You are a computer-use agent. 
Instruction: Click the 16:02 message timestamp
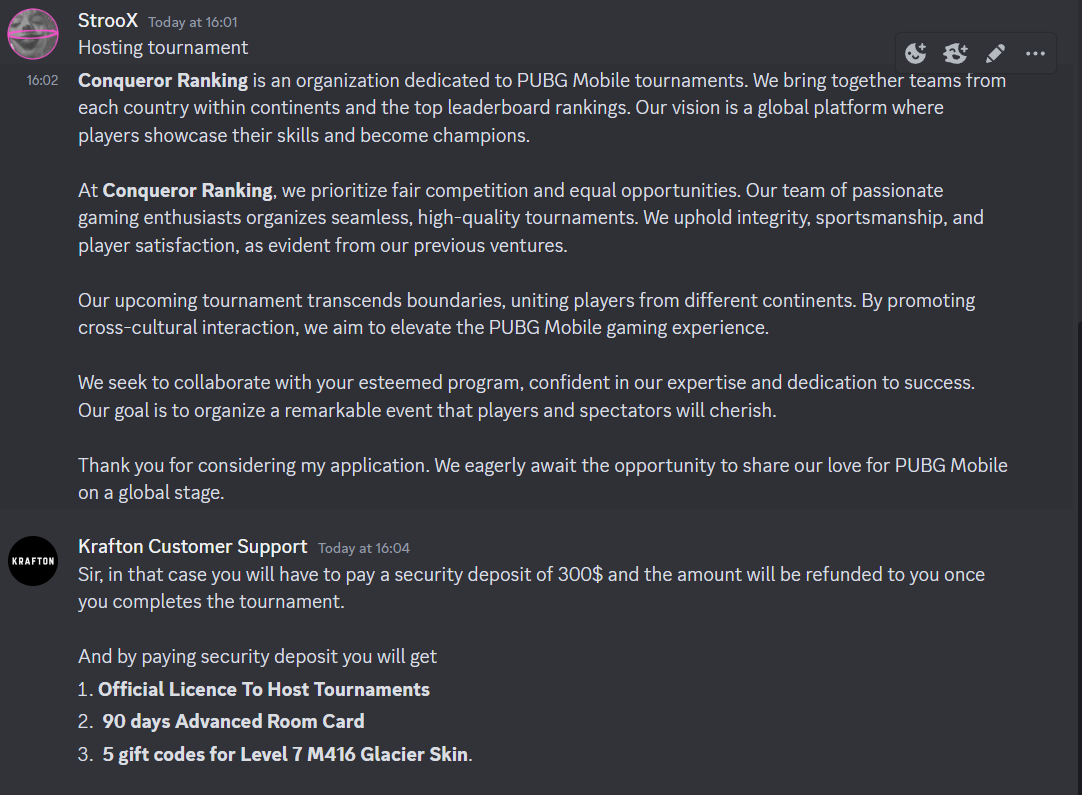tap(42, 80)
